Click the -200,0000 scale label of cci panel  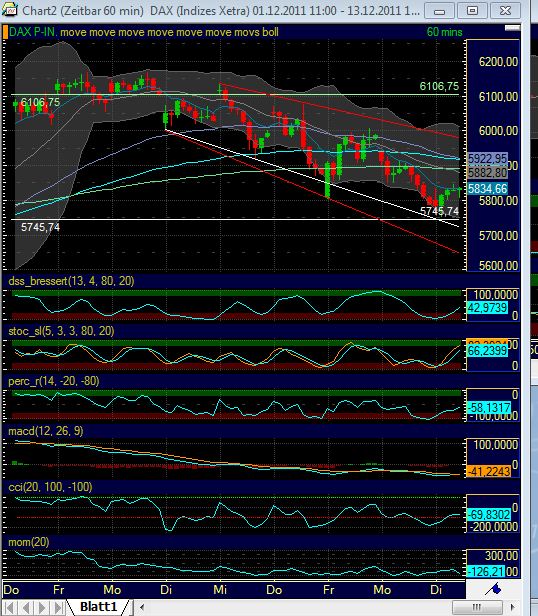(494, 527)
